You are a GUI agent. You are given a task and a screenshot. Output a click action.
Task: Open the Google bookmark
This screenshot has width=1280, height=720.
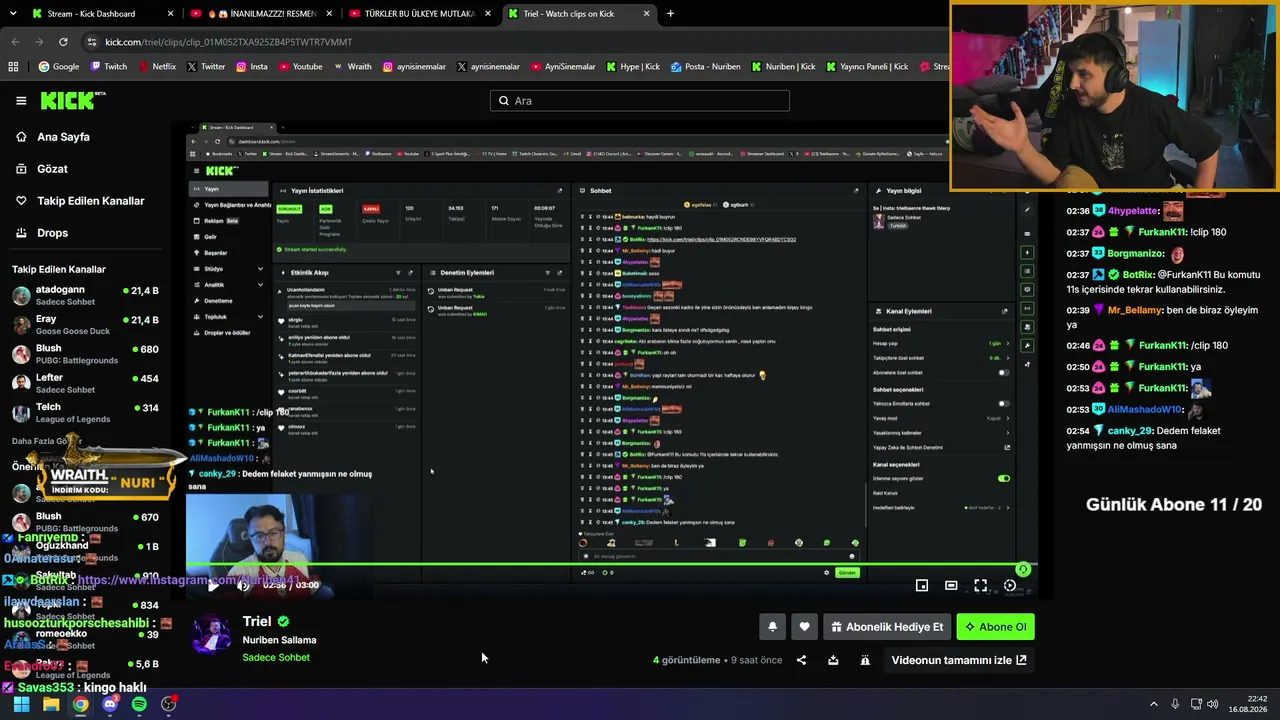pyautogui.click(x=58, y=67)
